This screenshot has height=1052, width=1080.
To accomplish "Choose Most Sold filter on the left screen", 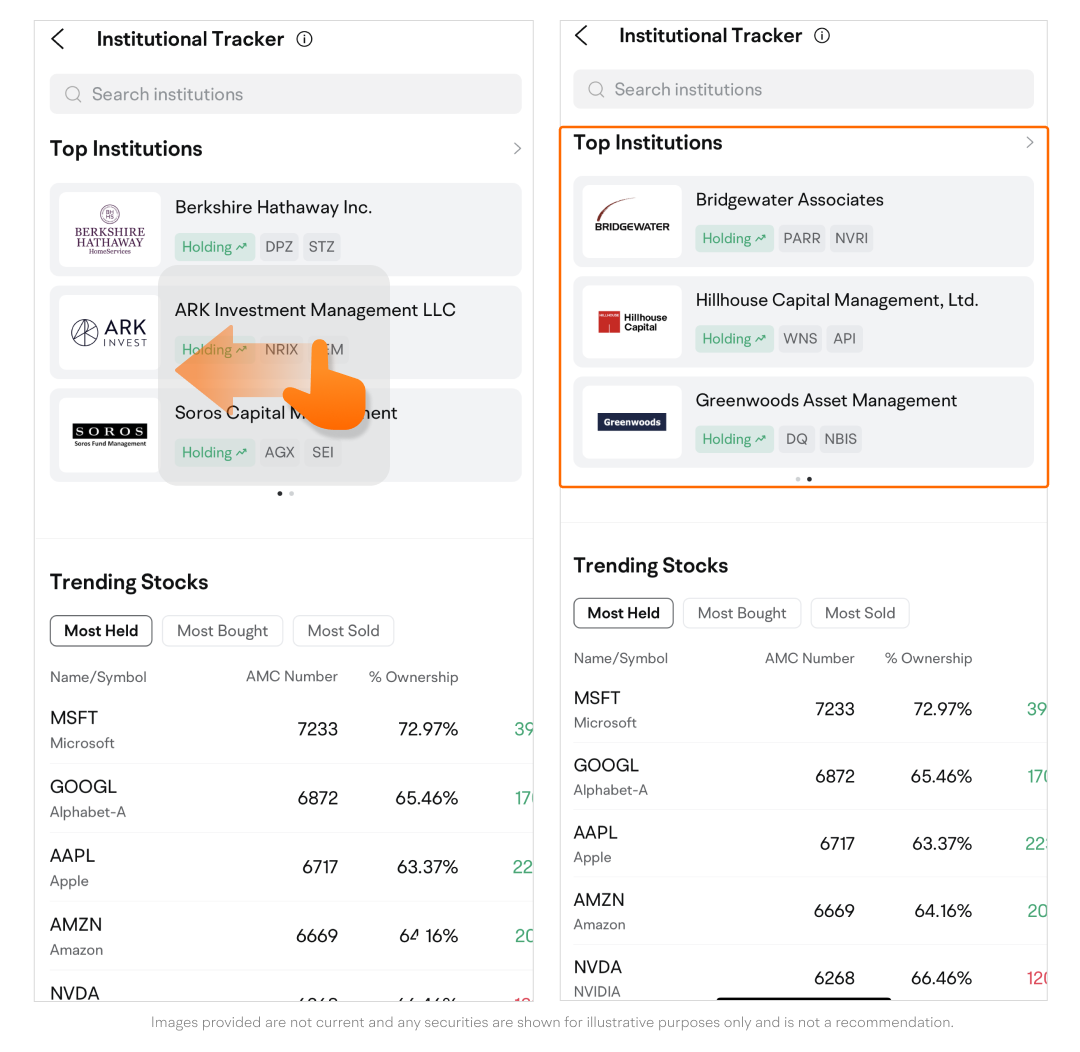I will point(343,631).
